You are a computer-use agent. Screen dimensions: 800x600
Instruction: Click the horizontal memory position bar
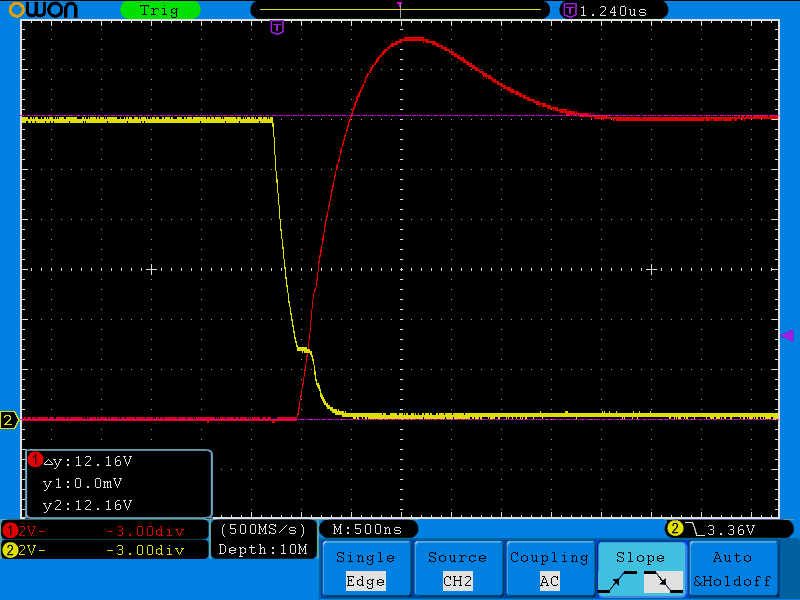coord(400,10)
